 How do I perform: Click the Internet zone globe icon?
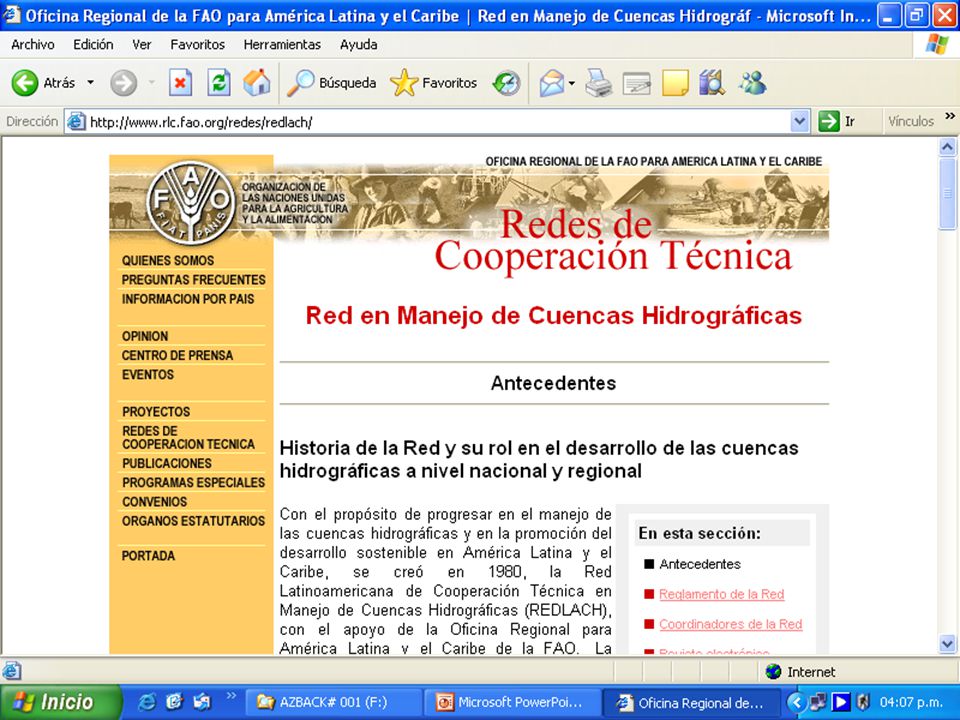[773, 672]
